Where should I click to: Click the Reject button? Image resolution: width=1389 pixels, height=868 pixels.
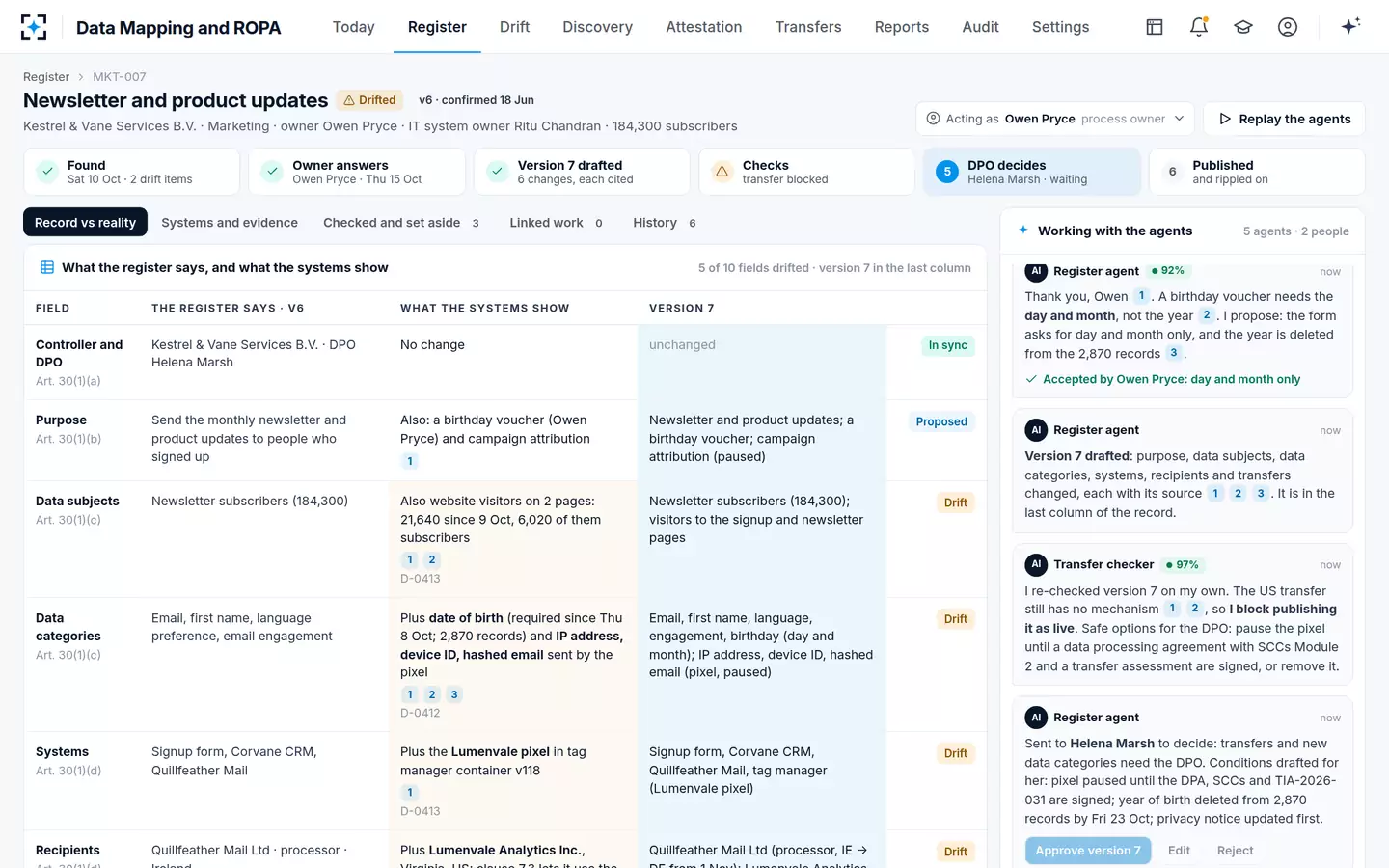point(1235,851)
